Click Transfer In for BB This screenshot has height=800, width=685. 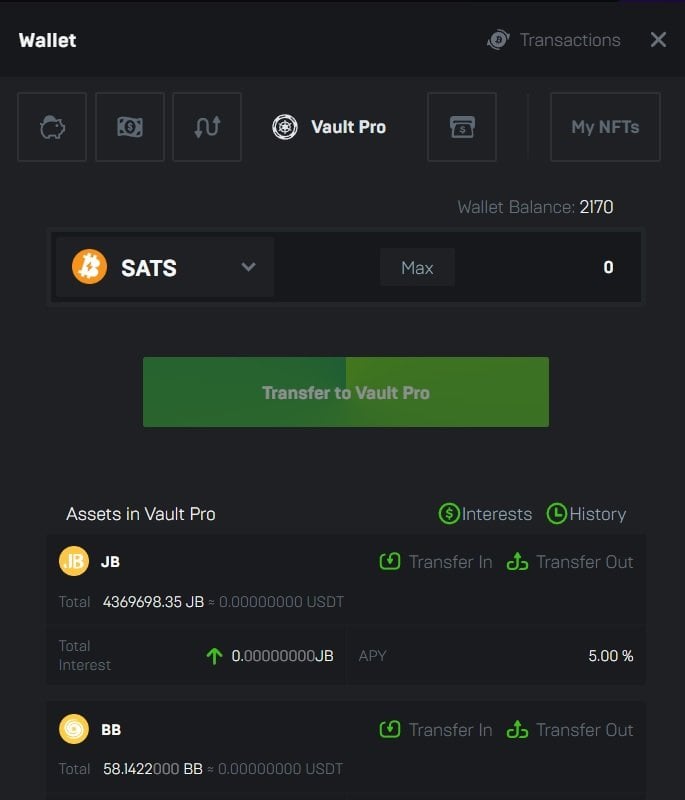[x=436, y=730]
